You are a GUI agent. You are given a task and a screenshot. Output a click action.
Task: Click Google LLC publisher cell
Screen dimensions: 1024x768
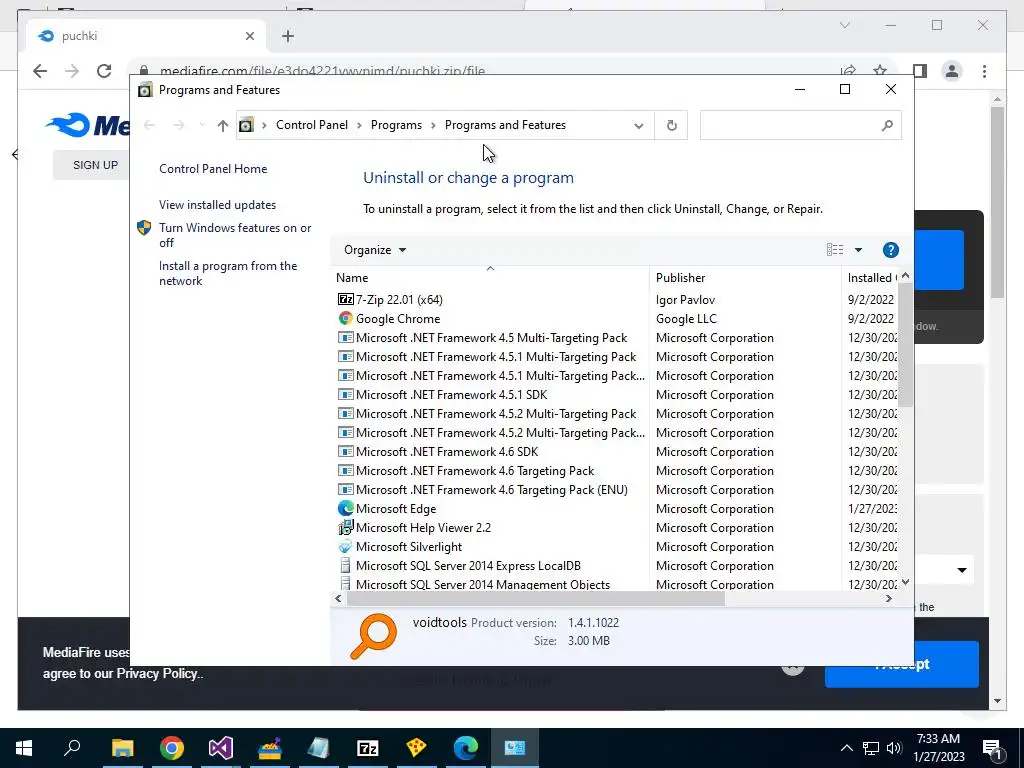(686, 319)
